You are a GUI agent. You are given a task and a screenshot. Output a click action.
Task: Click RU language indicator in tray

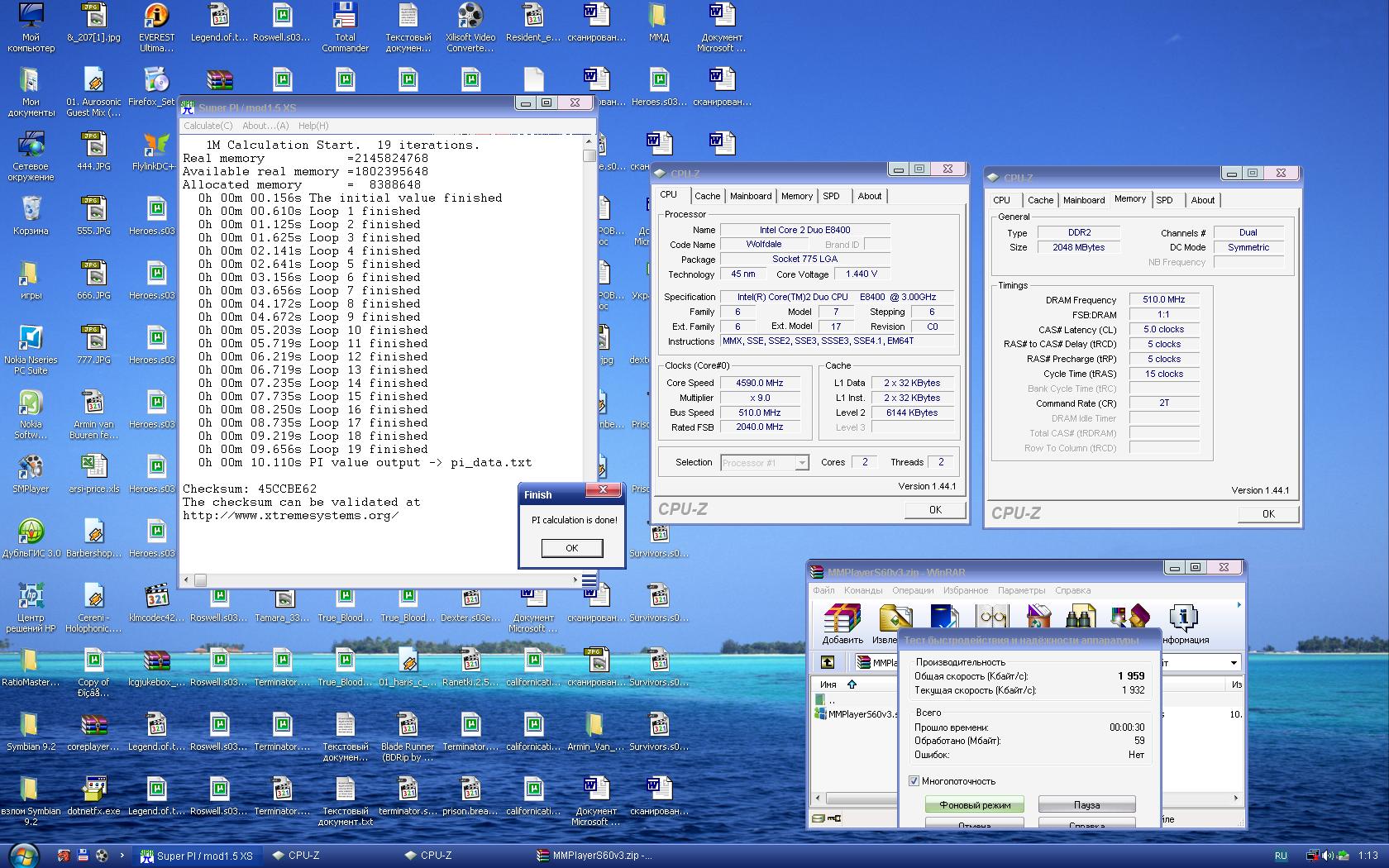click(1281, 856)
